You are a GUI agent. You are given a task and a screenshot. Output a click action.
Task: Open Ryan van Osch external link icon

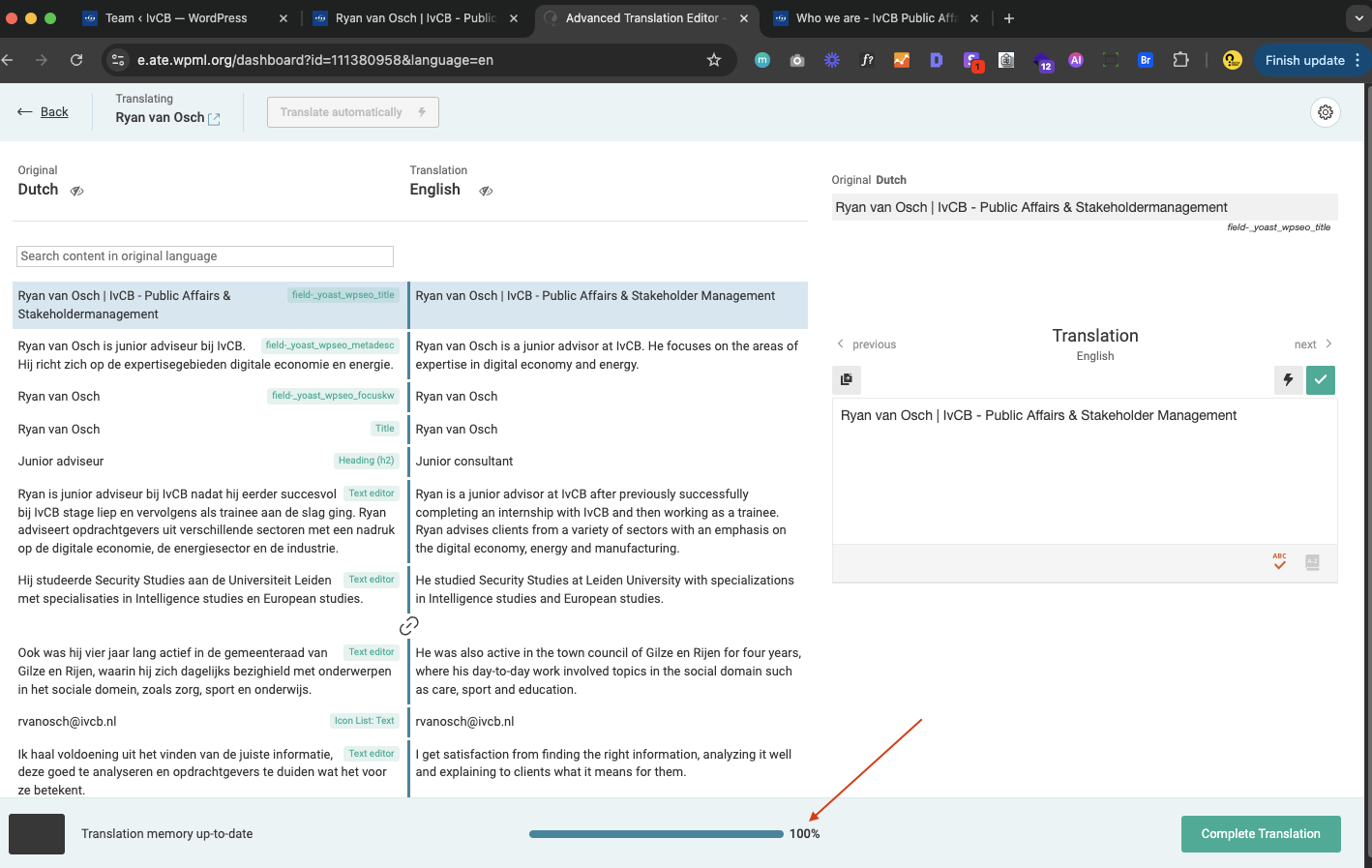coord(215,119)
